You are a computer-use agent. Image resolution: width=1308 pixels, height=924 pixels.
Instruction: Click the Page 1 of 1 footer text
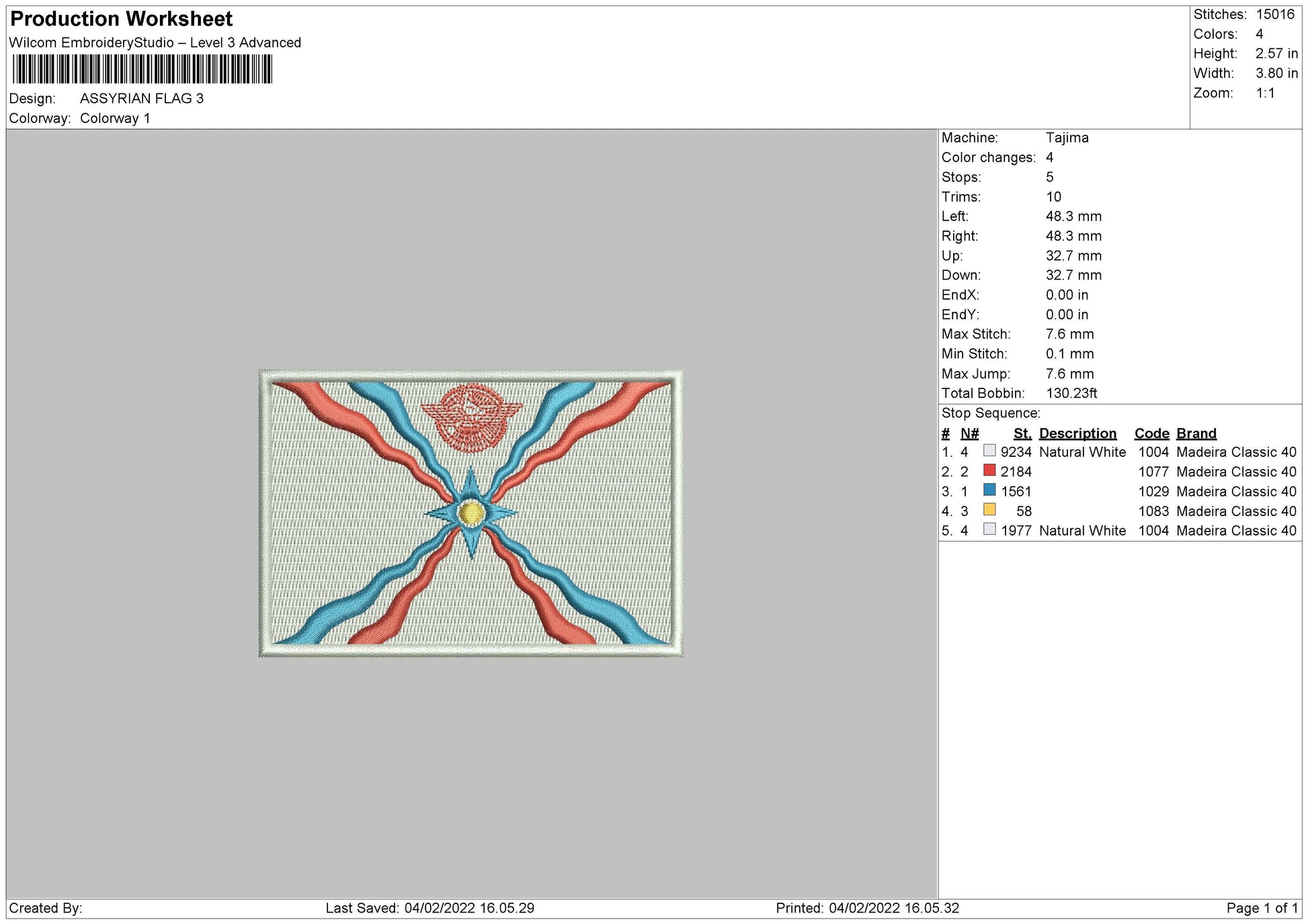1262,908
